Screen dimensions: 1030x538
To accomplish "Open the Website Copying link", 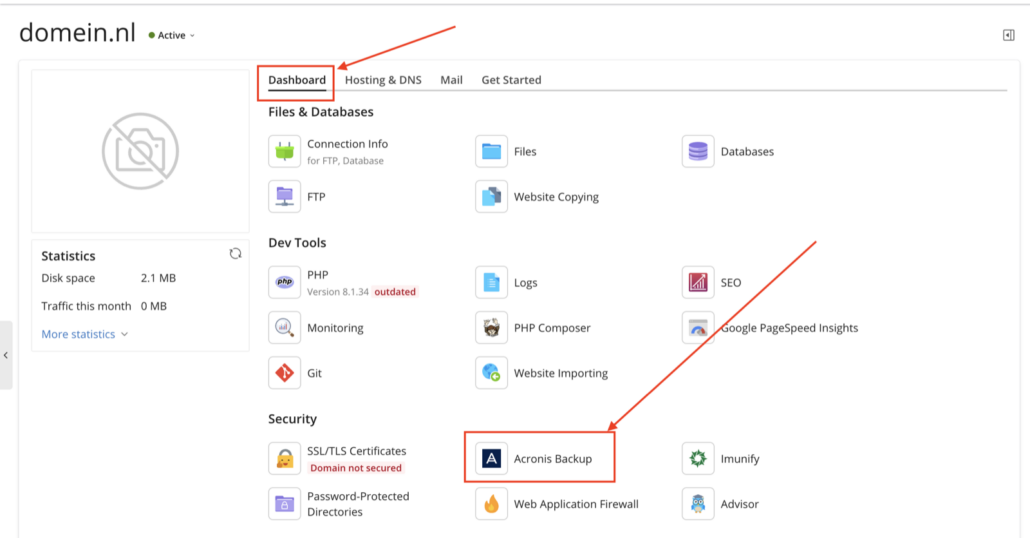I will (x=556, y=197).
